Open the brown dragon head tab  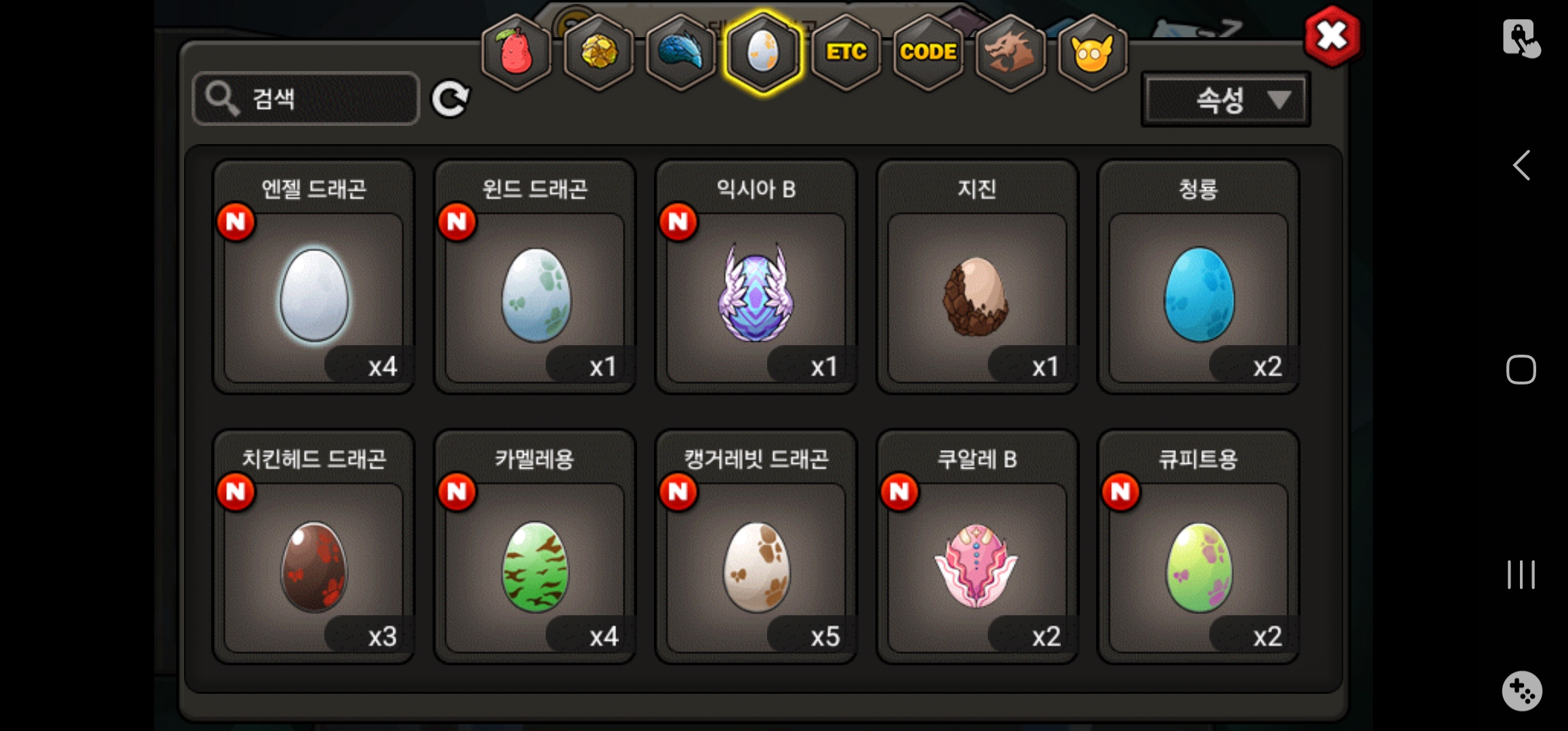coord(1010,52)
